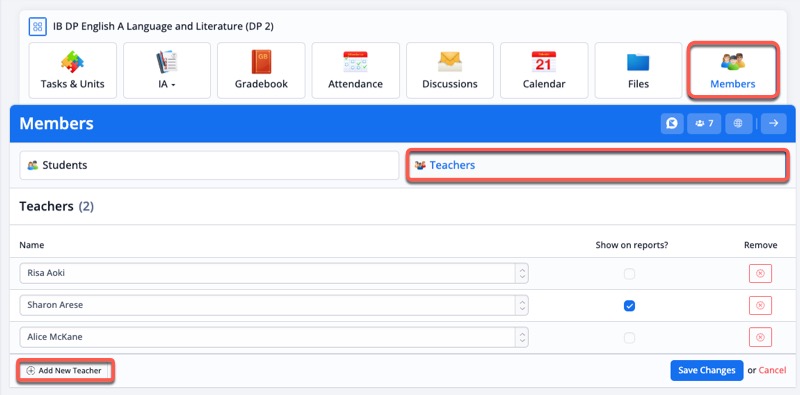The width and height of the screenshot is (800, 395).
Task: Enable Show on reports for Alice McKane
Action: 630,338
